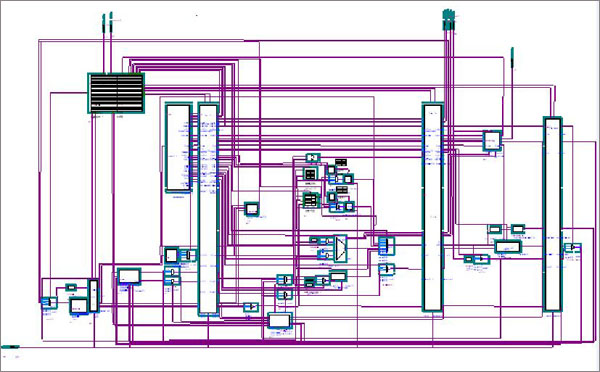The width and height of the screenshot is (600, 372).
Task: Click the triangular ALU symbol in the center
Action: [x=340, y=248]
